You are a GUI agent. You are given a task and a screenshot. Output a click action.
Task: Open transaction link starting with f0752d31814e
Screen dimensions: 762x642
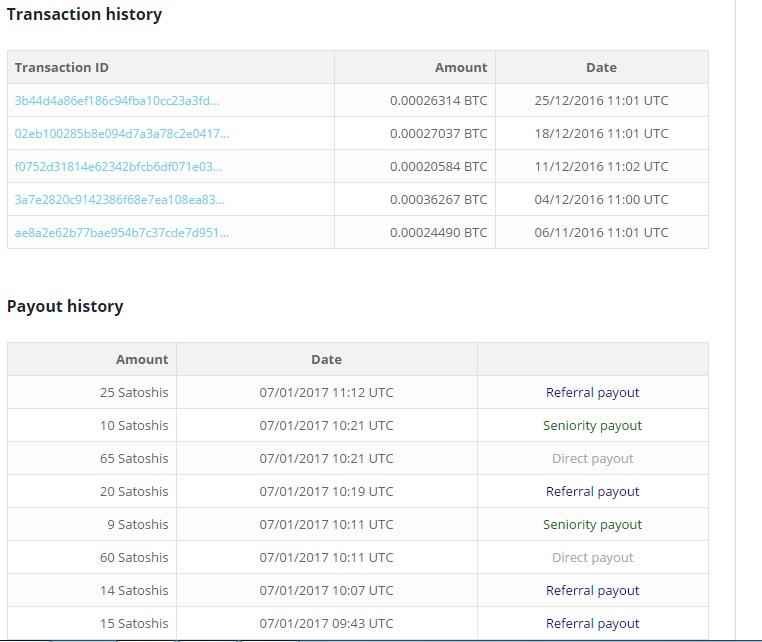click(x=118, y=167)
